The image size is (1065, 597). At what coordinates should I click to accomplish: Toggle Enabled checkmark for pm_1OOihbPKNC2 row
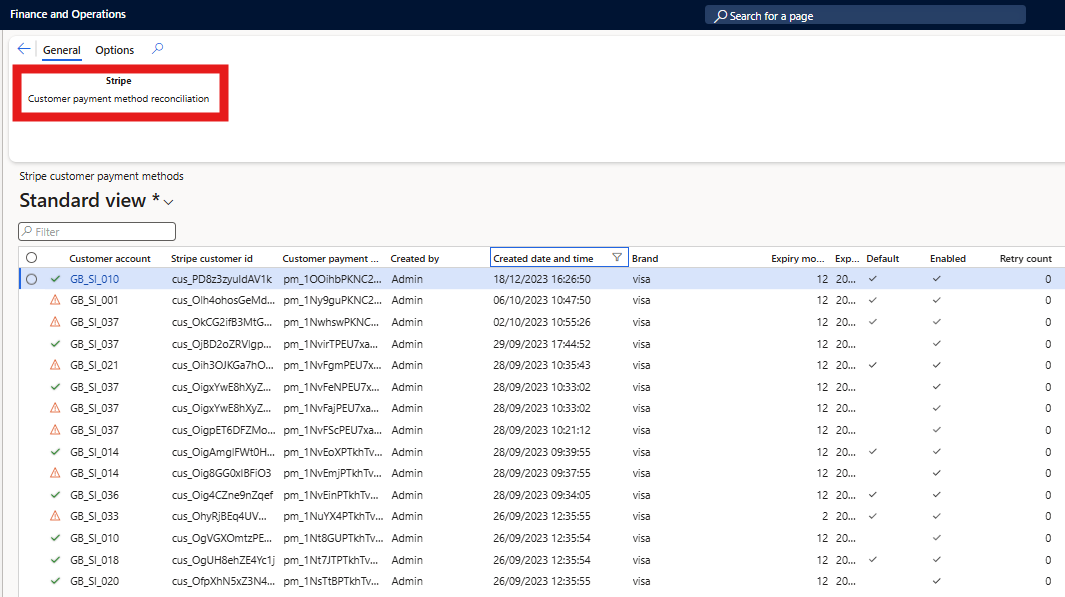click(x=937, y=279)
